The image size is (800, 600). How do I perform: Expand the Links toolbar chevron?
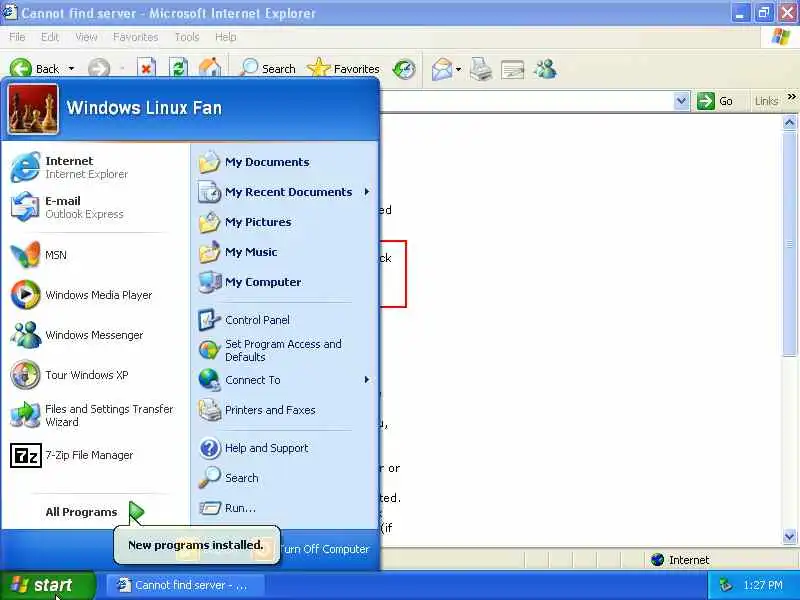[791, 96]
